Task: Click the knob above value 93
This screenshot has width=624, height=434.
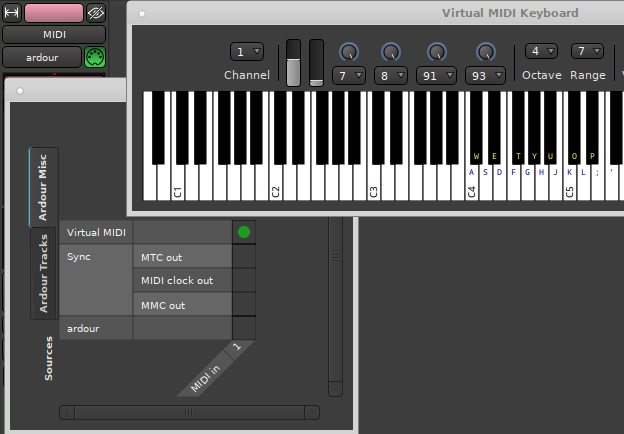Action: tap(485, 52)
